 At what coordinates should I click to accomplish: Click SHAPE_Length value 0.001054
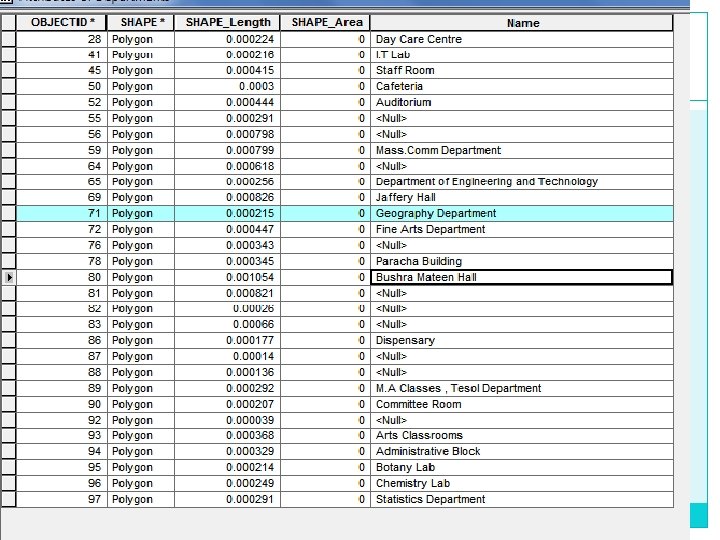point(227,277)
